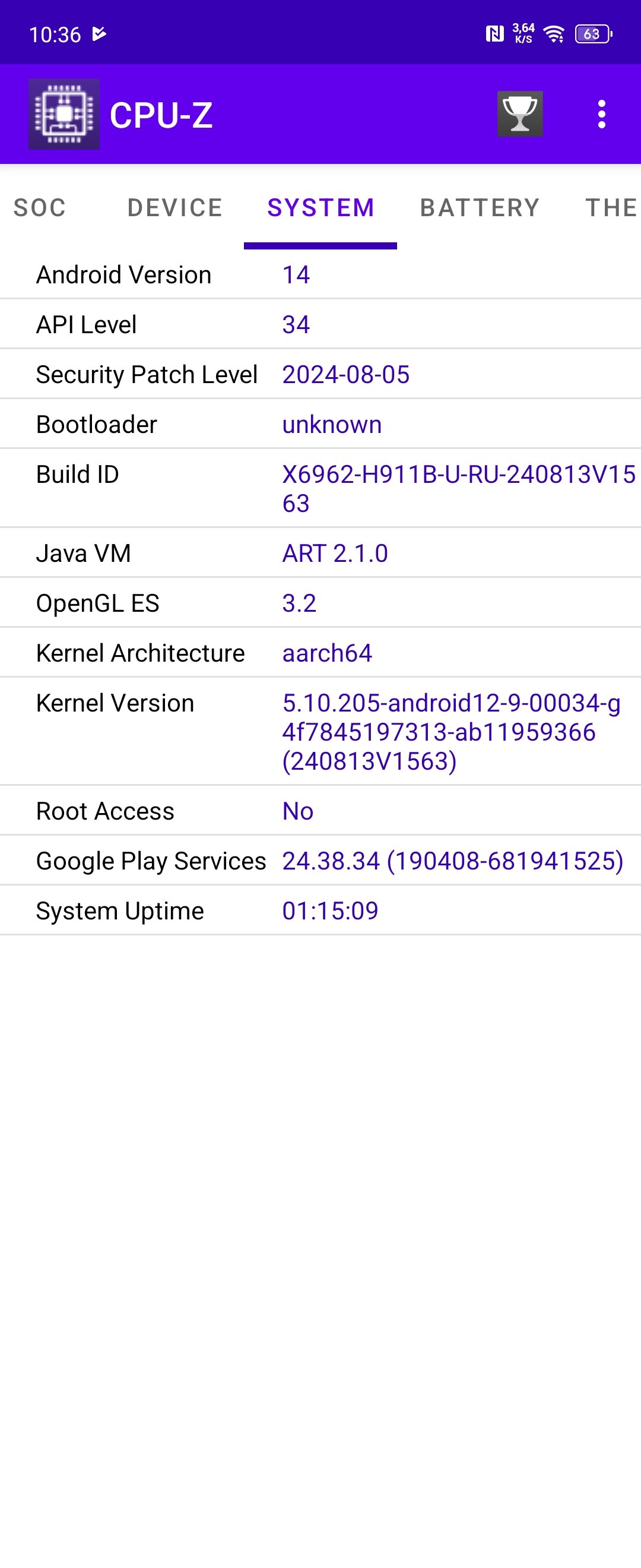Tap the Kernel Version entry
The height and width of the screenshot is (1568, 641).
coord(320,732)
